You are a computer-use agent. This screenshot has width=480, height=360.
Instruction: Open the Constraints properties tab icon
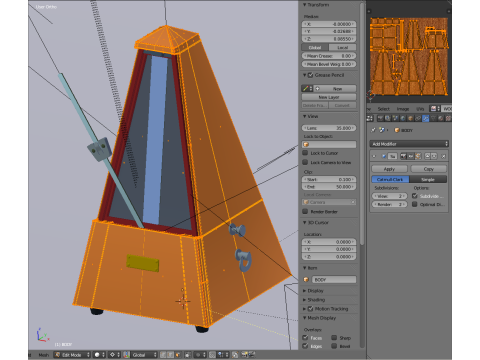418,118
